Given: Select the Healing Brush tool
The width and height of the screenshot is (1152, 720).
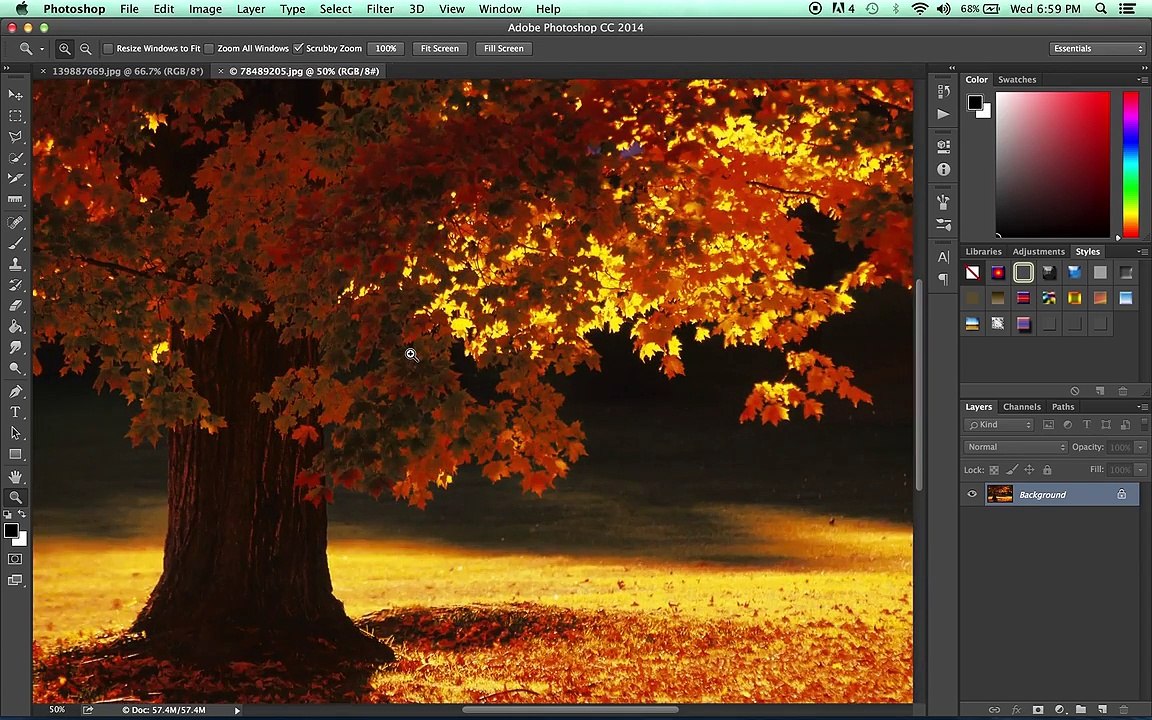Looking at the screenshot, I should coord(15,222).
